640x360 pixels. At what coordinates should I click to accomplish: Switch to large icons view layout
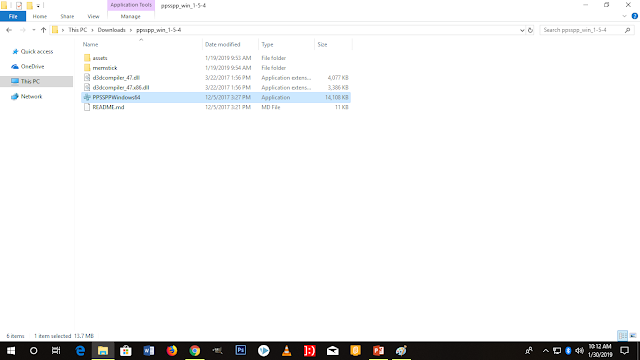tap(633, 336)
